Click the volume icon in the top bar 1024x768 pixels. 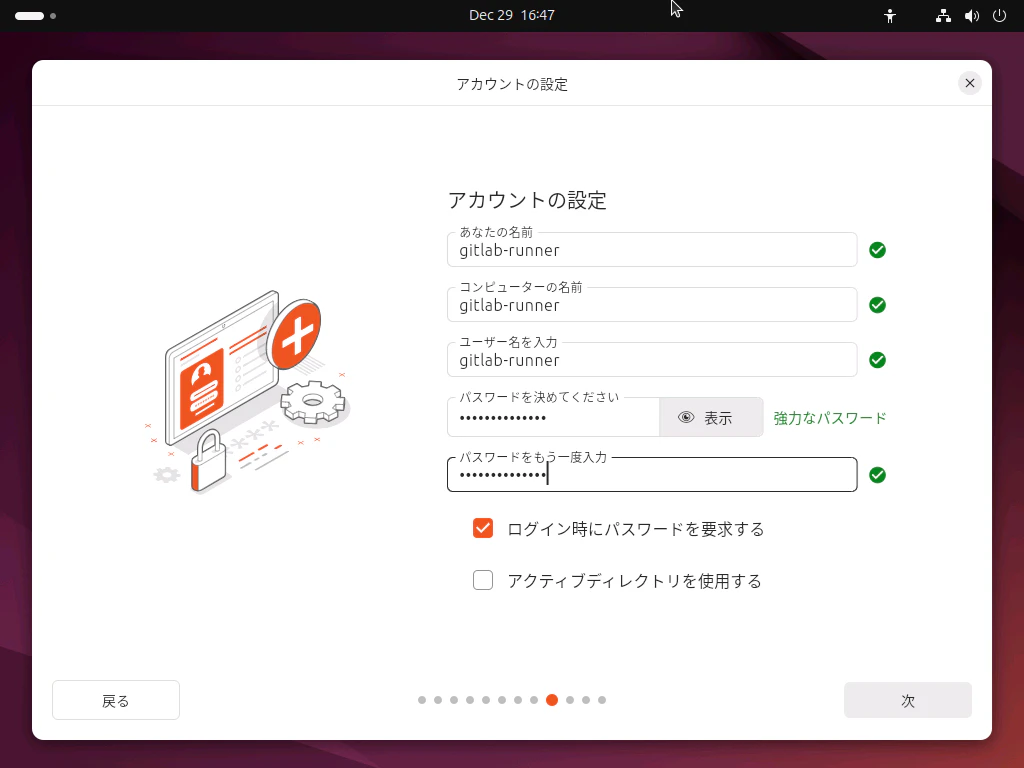click(971, 15)
